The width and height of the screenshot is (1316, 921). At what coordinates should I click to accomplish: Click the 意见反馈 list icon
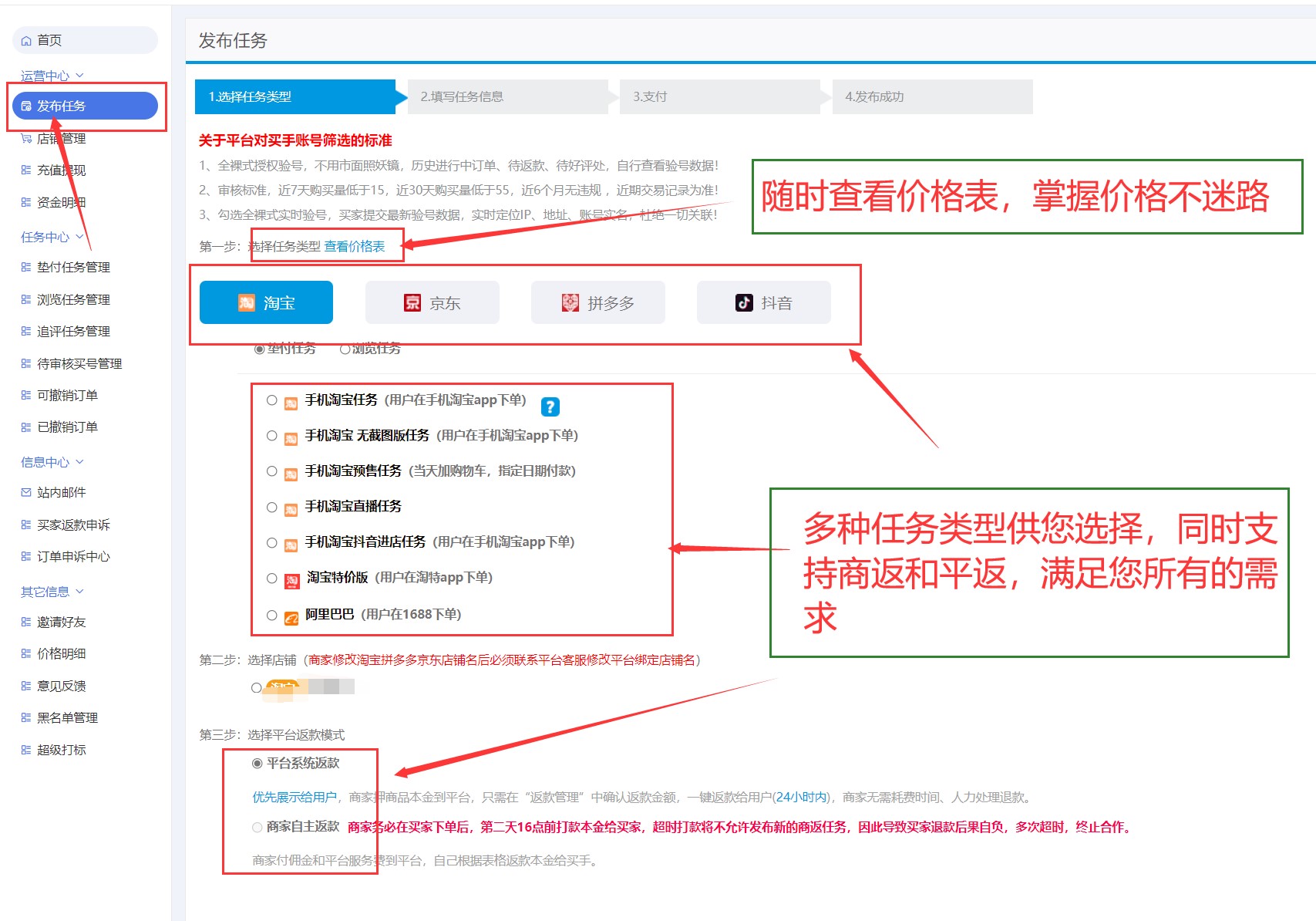click(26, 686)
